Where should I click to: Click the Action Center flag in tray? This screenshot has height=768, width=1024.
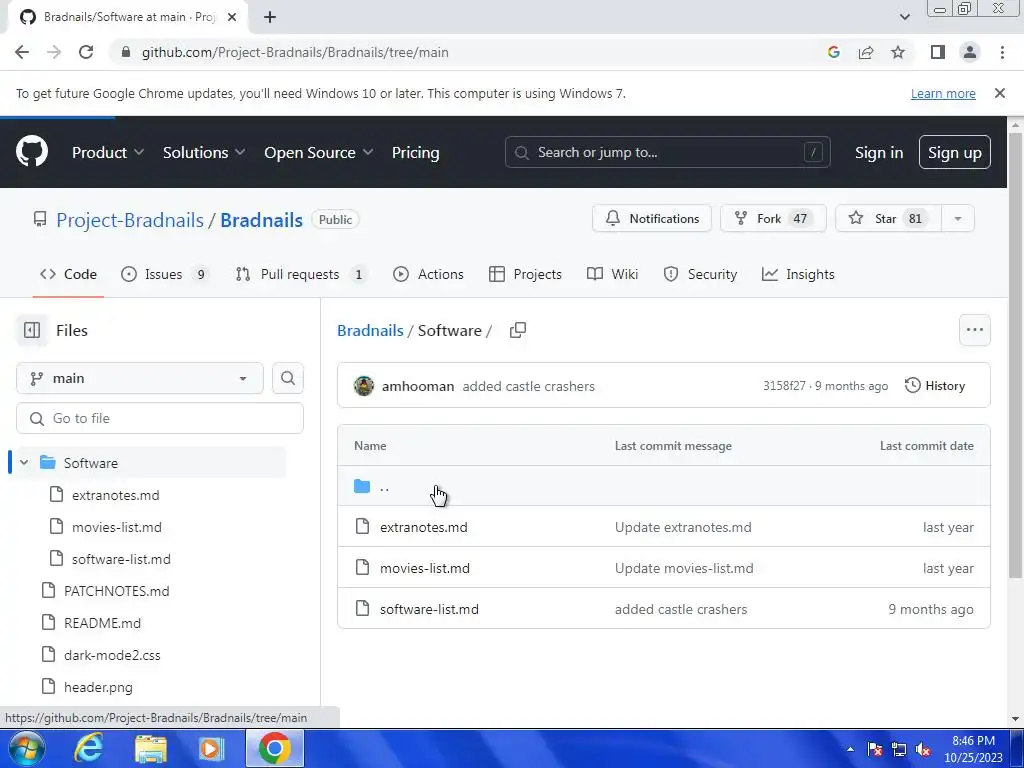coord(875,749)
